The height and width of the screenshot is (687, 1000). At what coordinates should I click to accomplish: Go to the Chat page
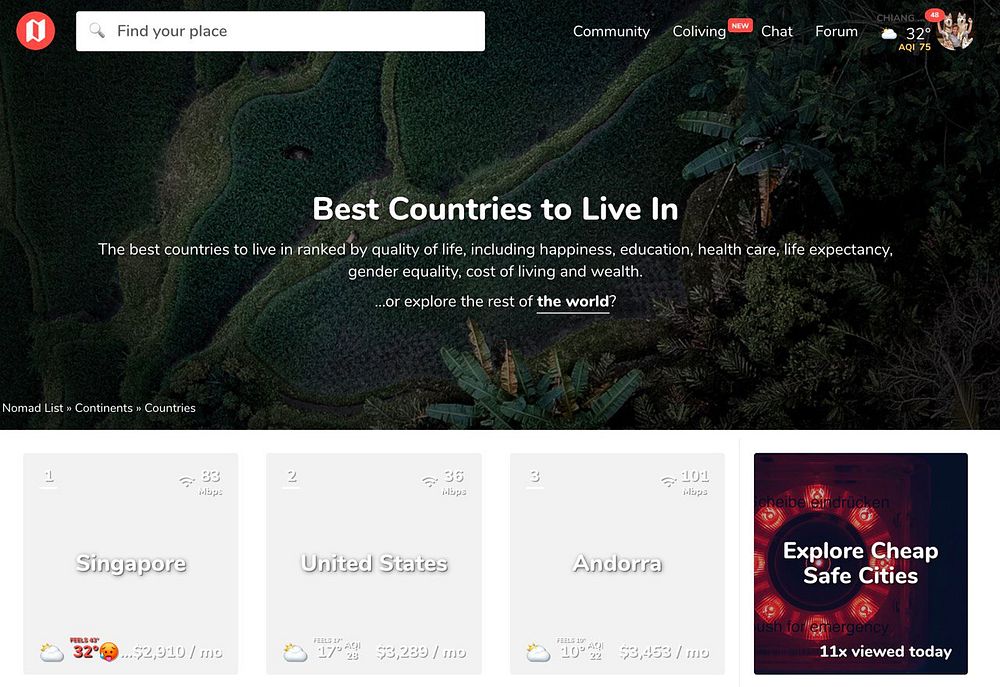tap(777, 31)
